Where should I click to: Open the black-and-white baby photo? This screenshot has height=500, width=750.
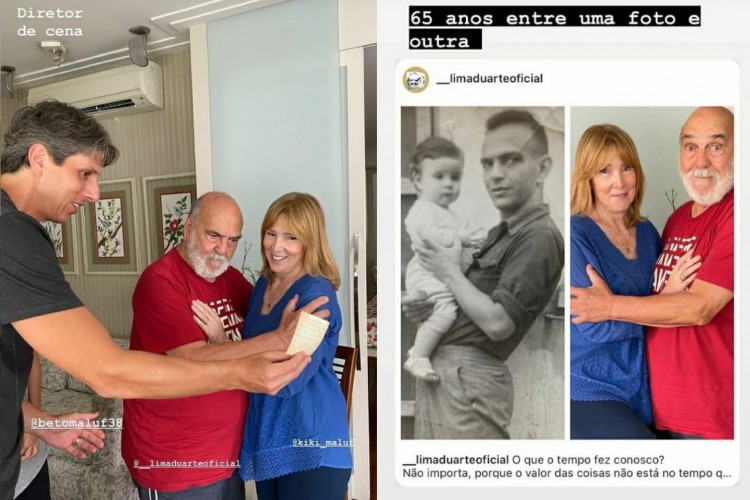click(483, 273)
